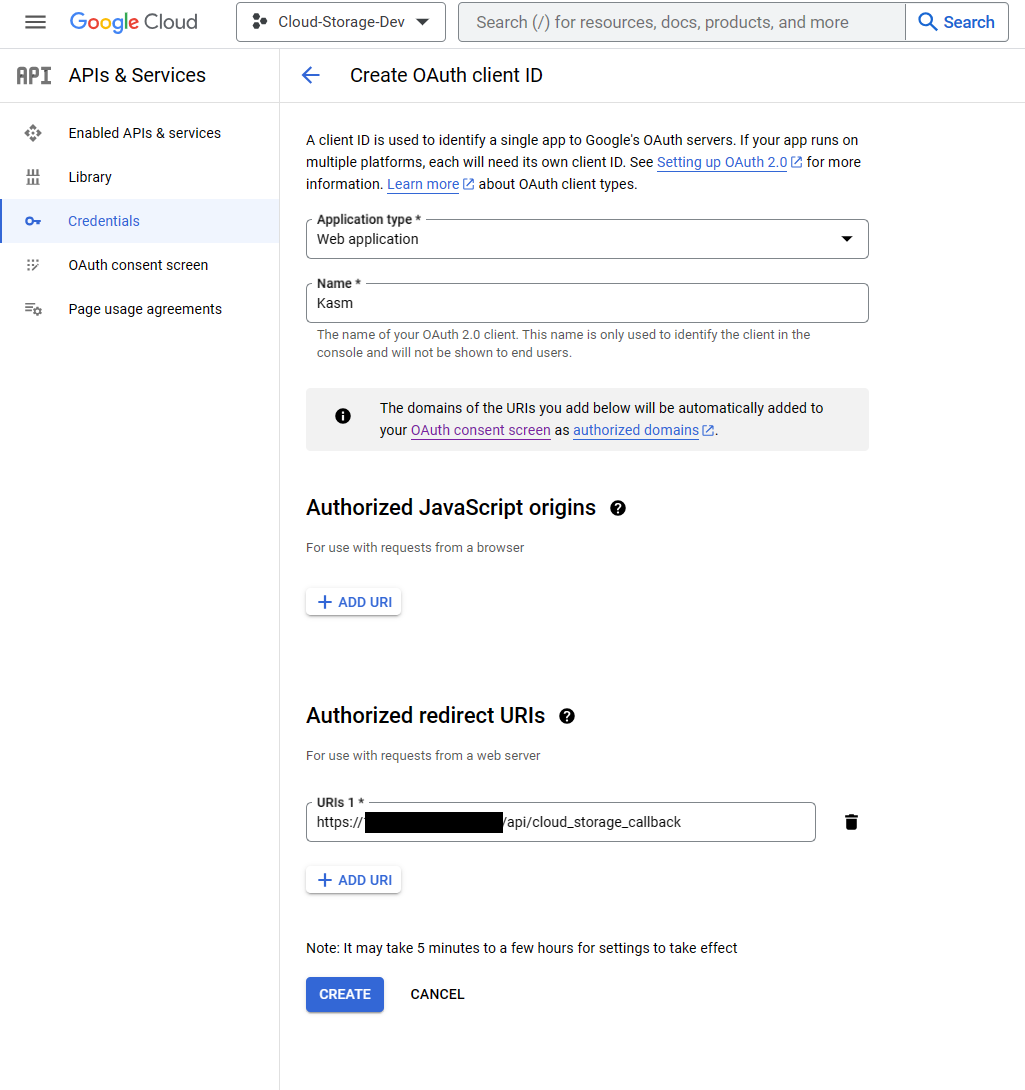Image resolution: width=1025 pixels, height=1090 pixels.
Task: Click the back arrow beside Create OAuth client ID
Action: click(x=310, y=75)
